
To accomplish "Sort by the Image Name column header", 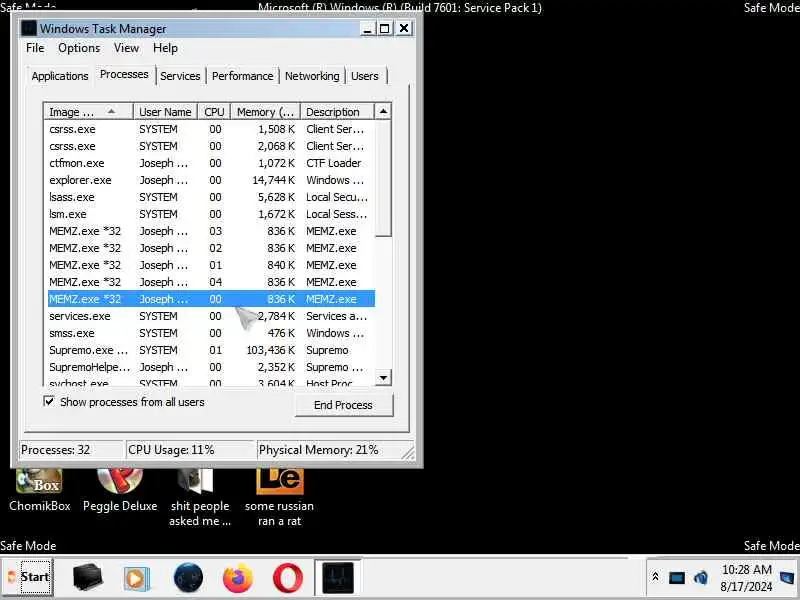I will [88, 112].
